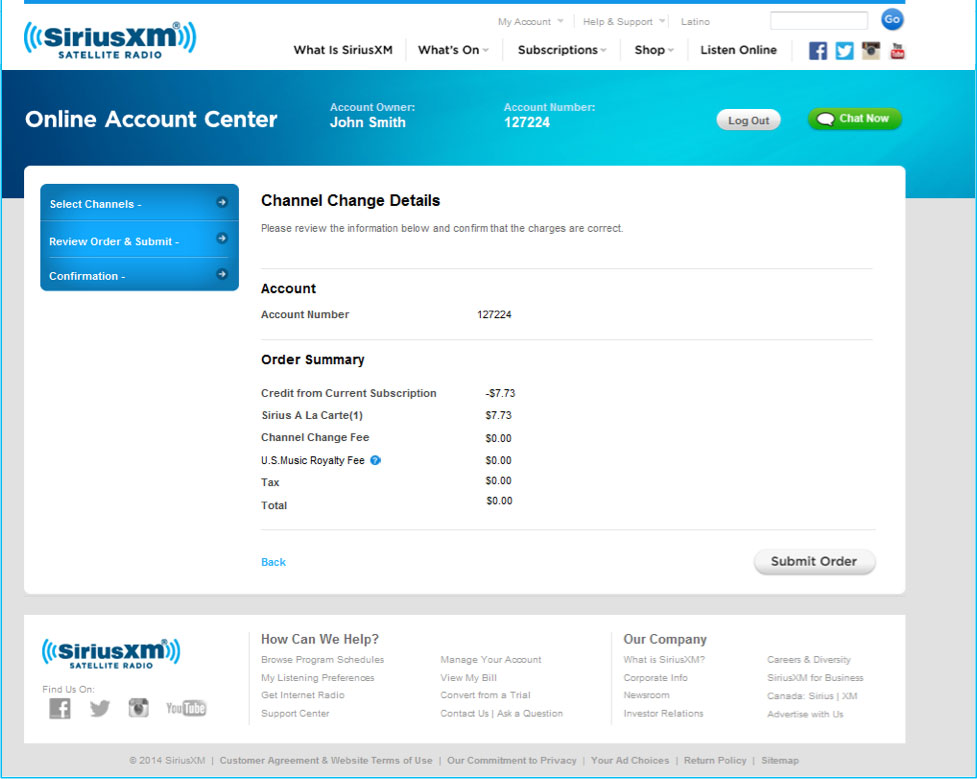The width and height of the screenshot is (977, 779).
Task: Open Review Order & Submit step
Action: point(140,240)
